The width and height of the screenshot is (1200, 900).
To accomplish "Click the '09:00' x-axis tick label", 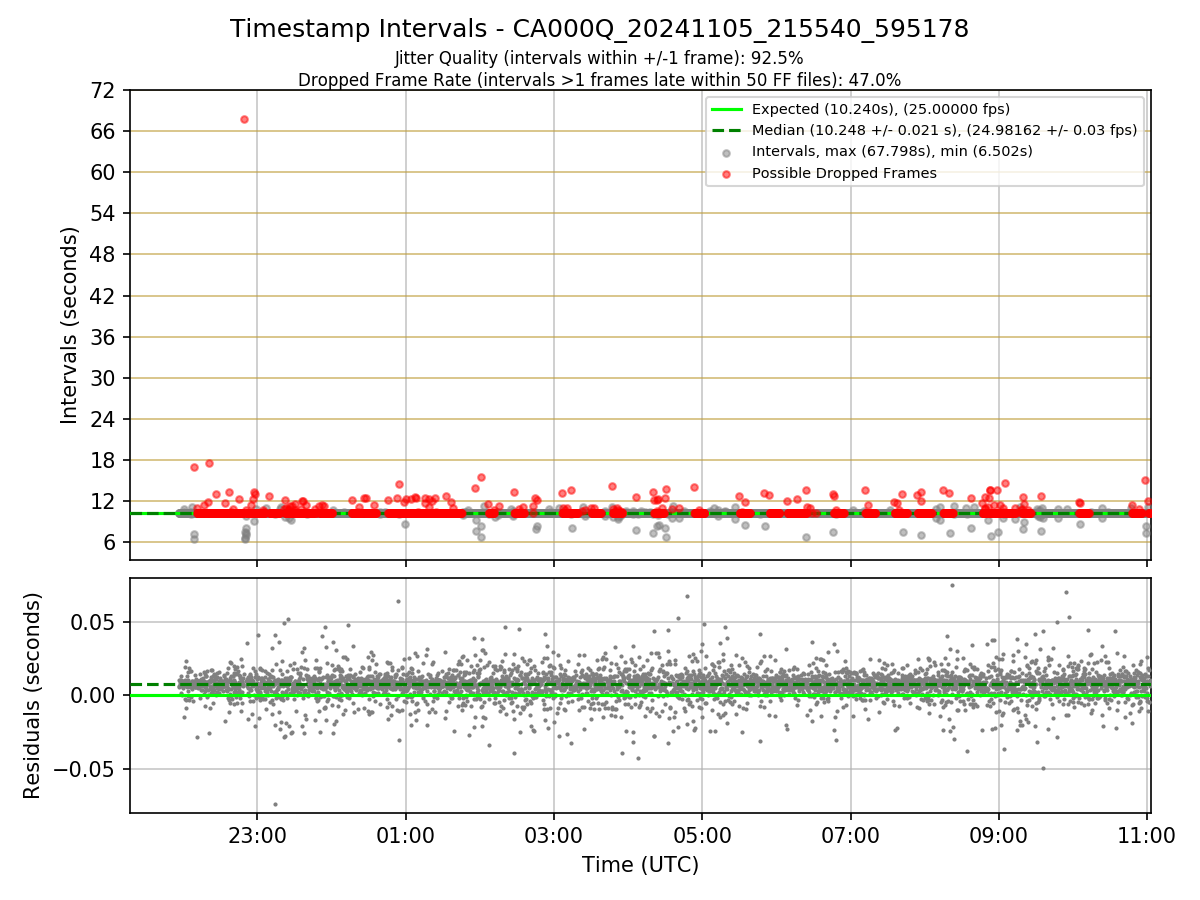I will click(999, 836).
